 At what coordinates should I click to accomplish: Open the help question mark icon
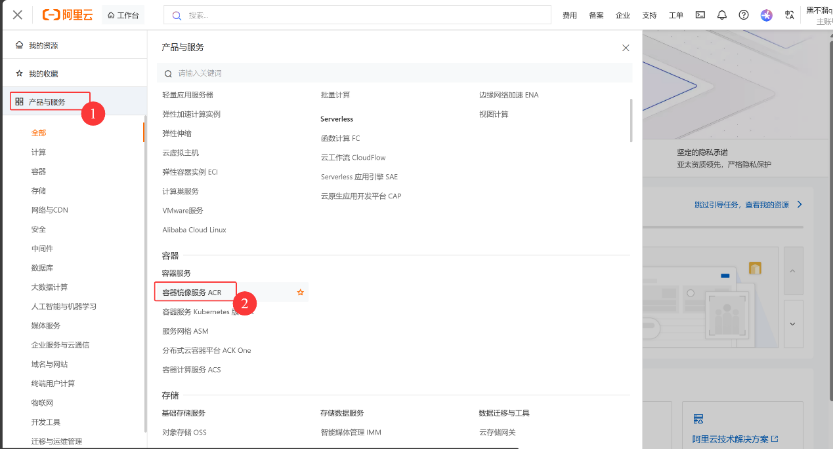744,15
